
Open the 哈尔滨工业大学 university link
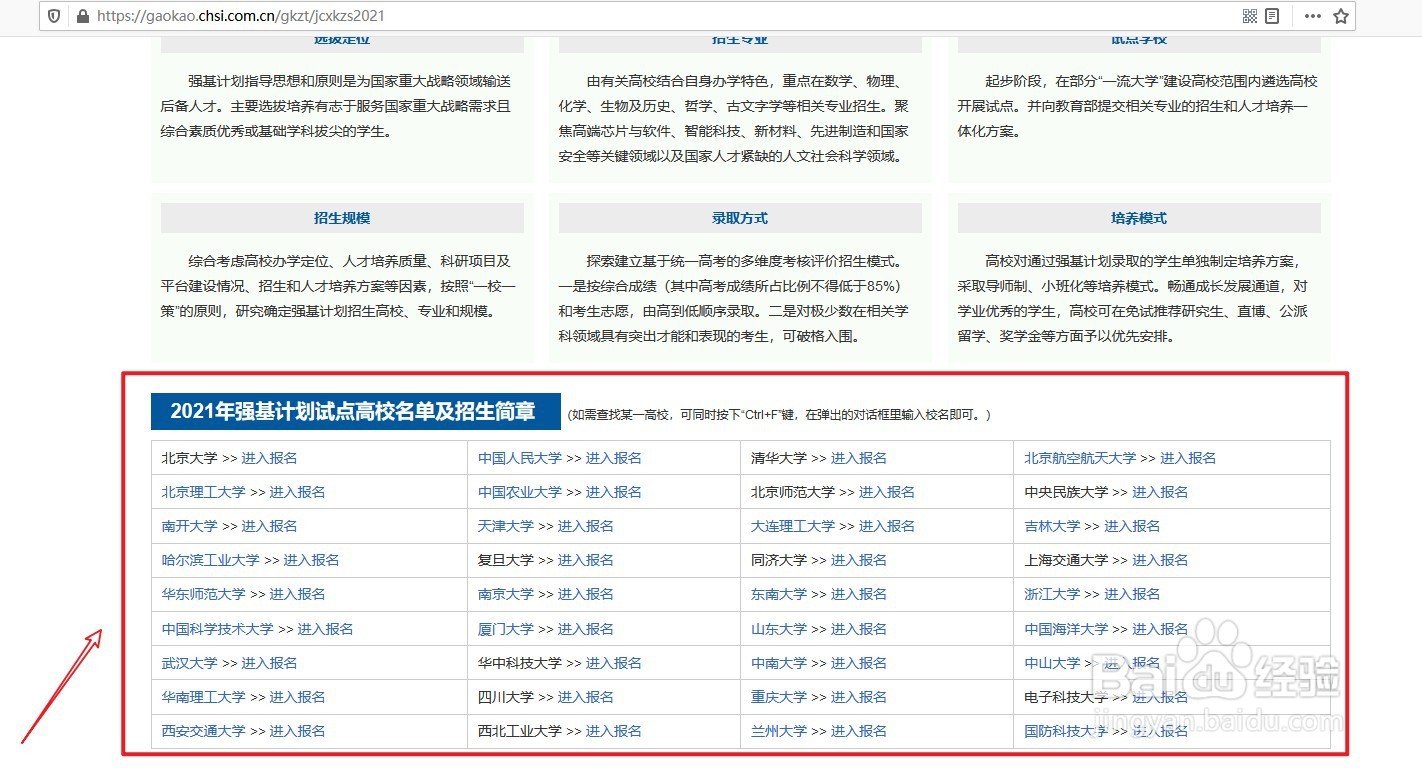coord(211,560)
